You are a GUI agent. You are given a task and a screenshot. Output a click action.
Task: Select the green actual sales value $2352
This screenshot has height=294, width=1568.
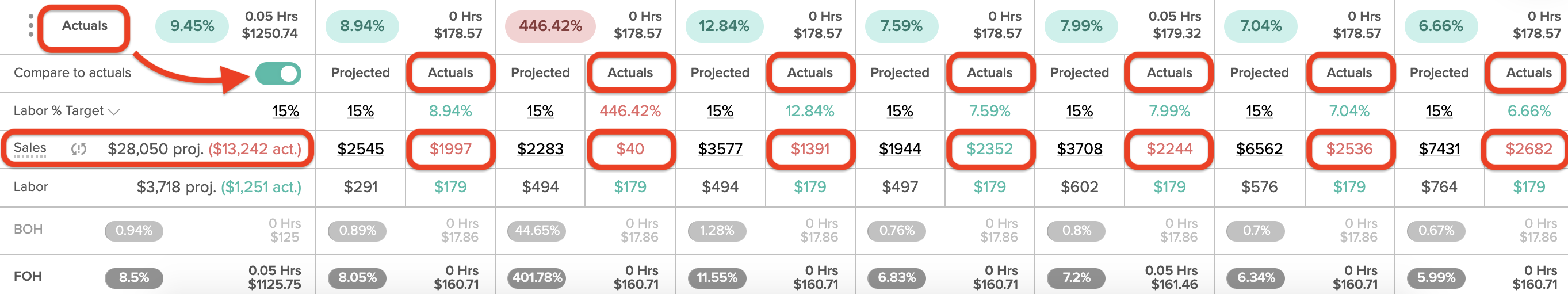[990, 149]
